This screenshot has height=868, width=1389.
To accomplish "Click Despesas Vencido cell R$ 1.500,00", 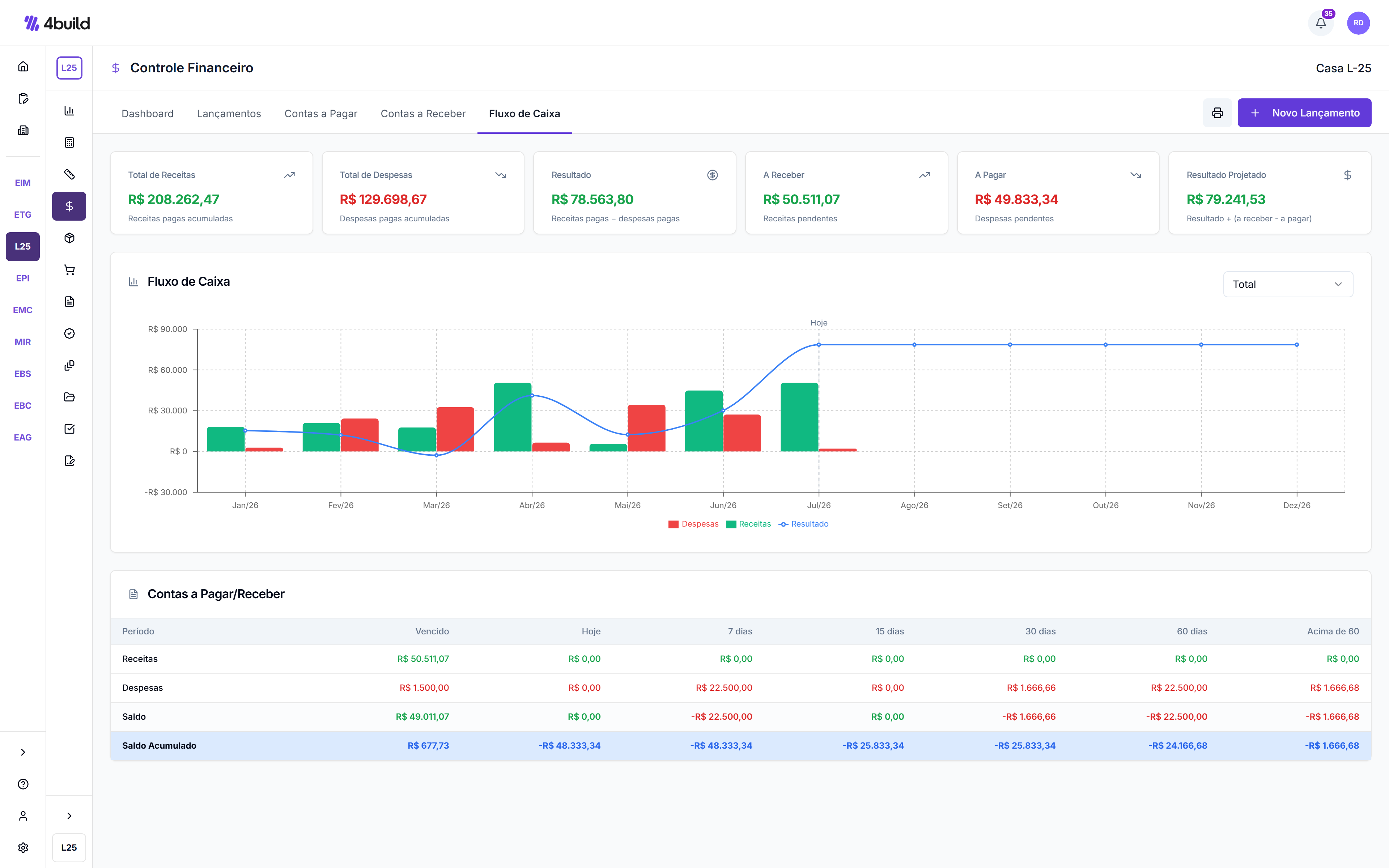I will pos(424,688).
